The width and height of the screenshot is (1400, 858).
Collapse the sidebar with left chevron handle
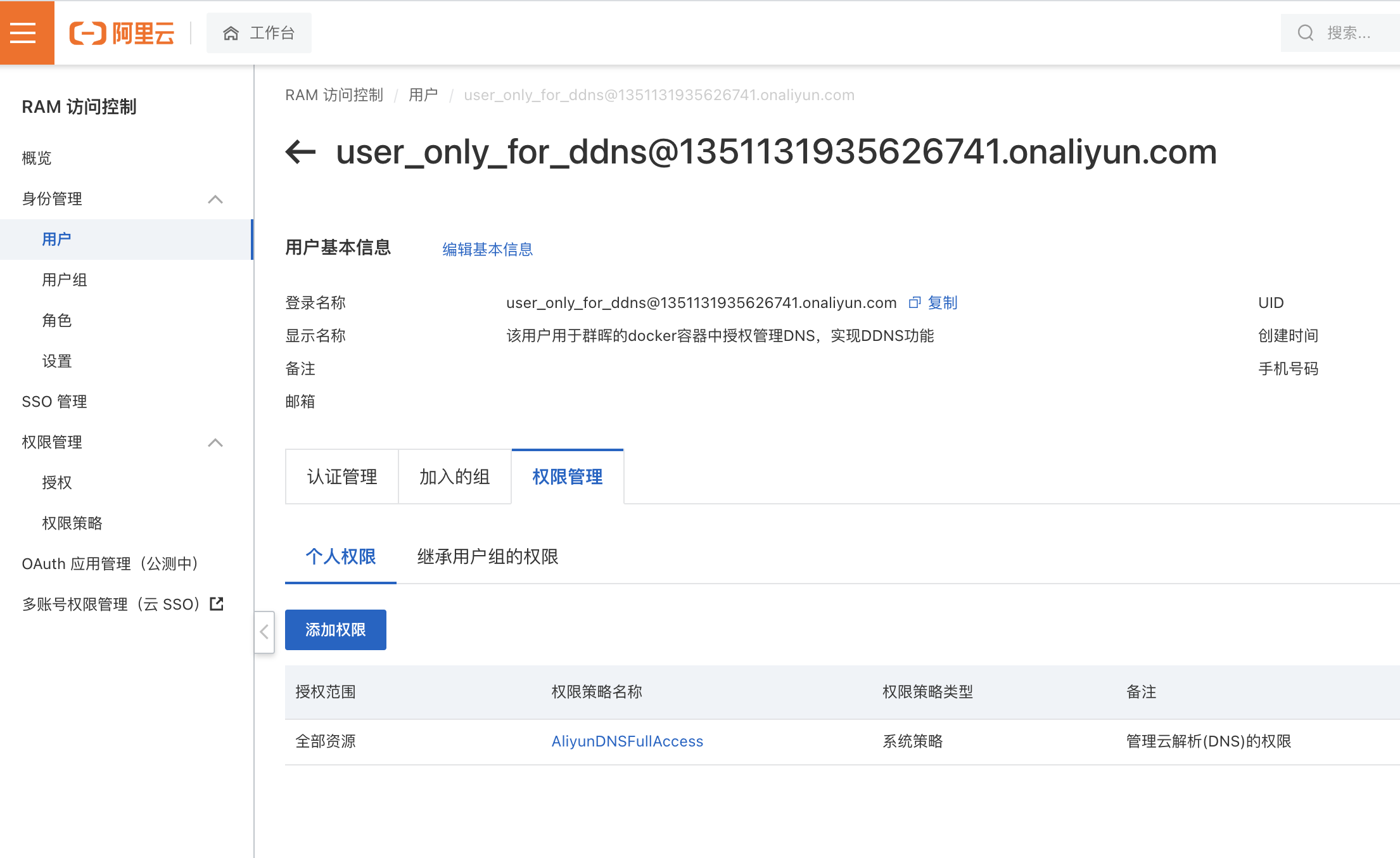coord(264,632)
